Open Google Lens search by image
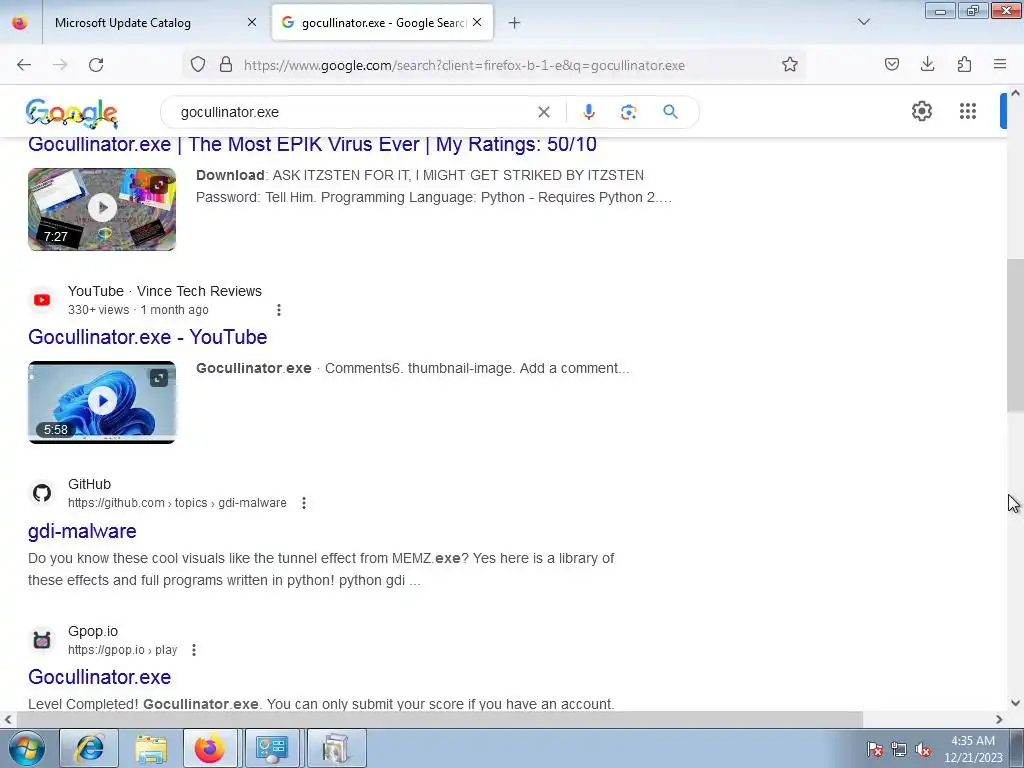Viewport: 1024px width, 768px height. pyautogui.click(x=628, y=112)
